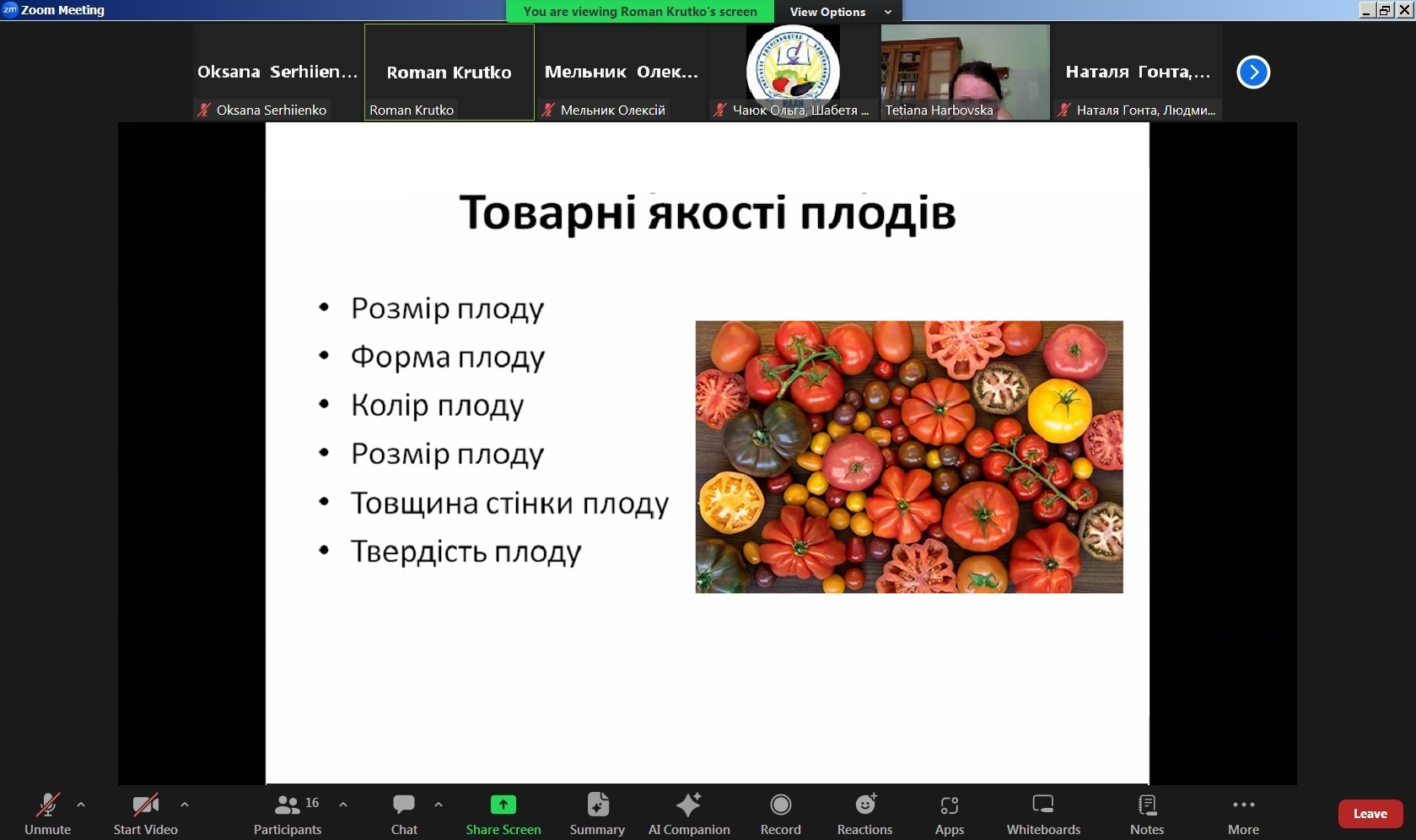1416x840 pixels.
Task: Open the Notes tool
Action: 1147,815
